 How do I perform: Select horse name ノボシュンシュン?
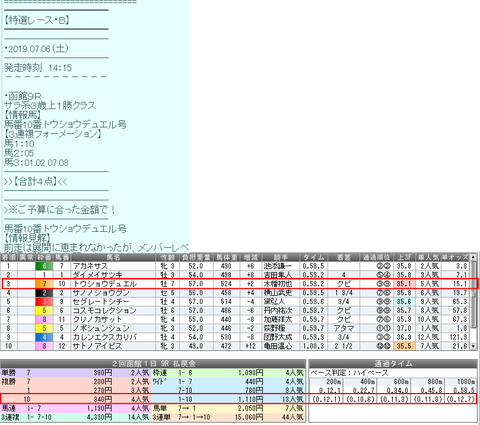tap(101, 328)
